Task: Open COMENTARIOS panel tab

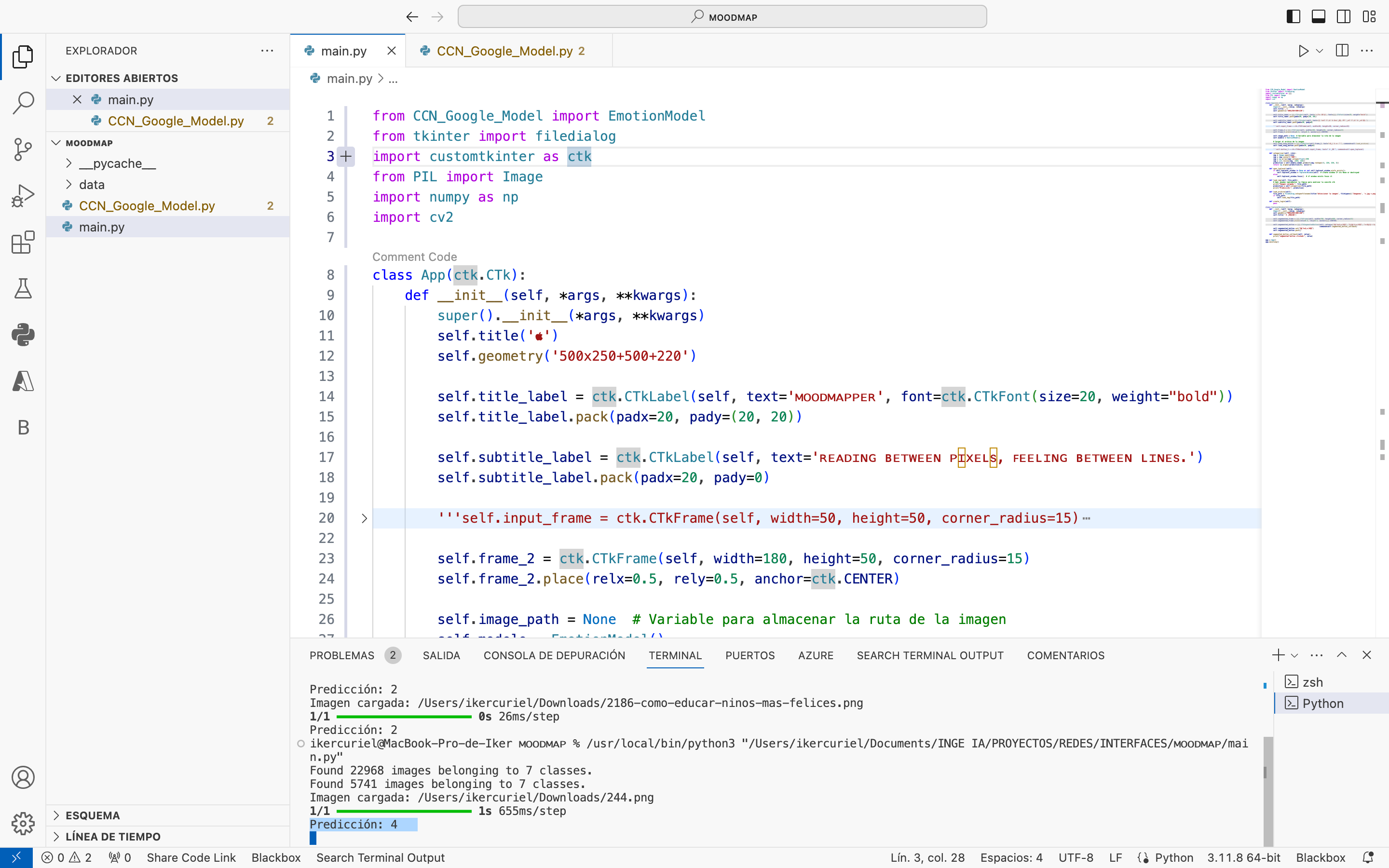Action: (x=1065, y=655)
